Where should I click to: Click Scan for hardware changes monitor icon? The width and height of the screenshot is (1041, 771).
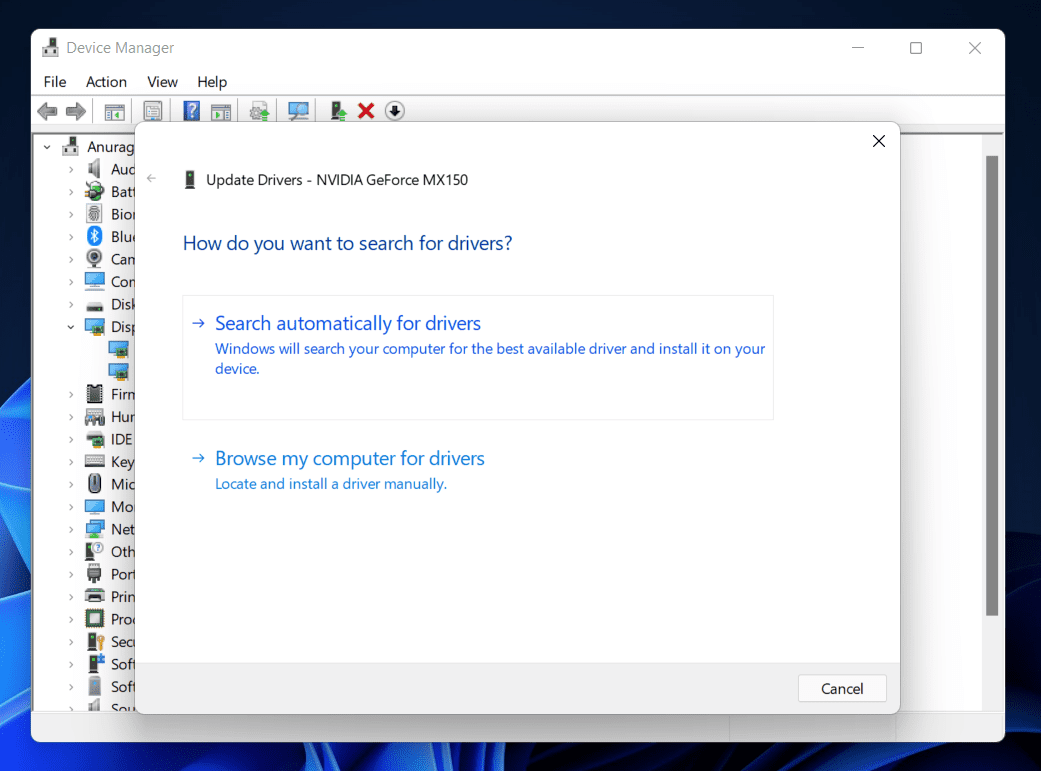point(298,111)
